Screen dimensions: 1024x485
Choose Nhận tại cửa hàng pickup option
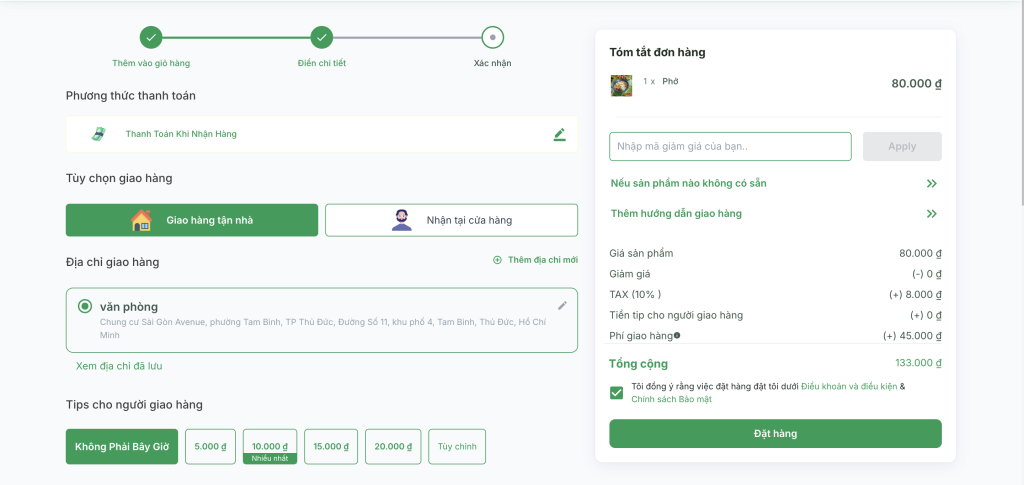(x=451, y=220)
